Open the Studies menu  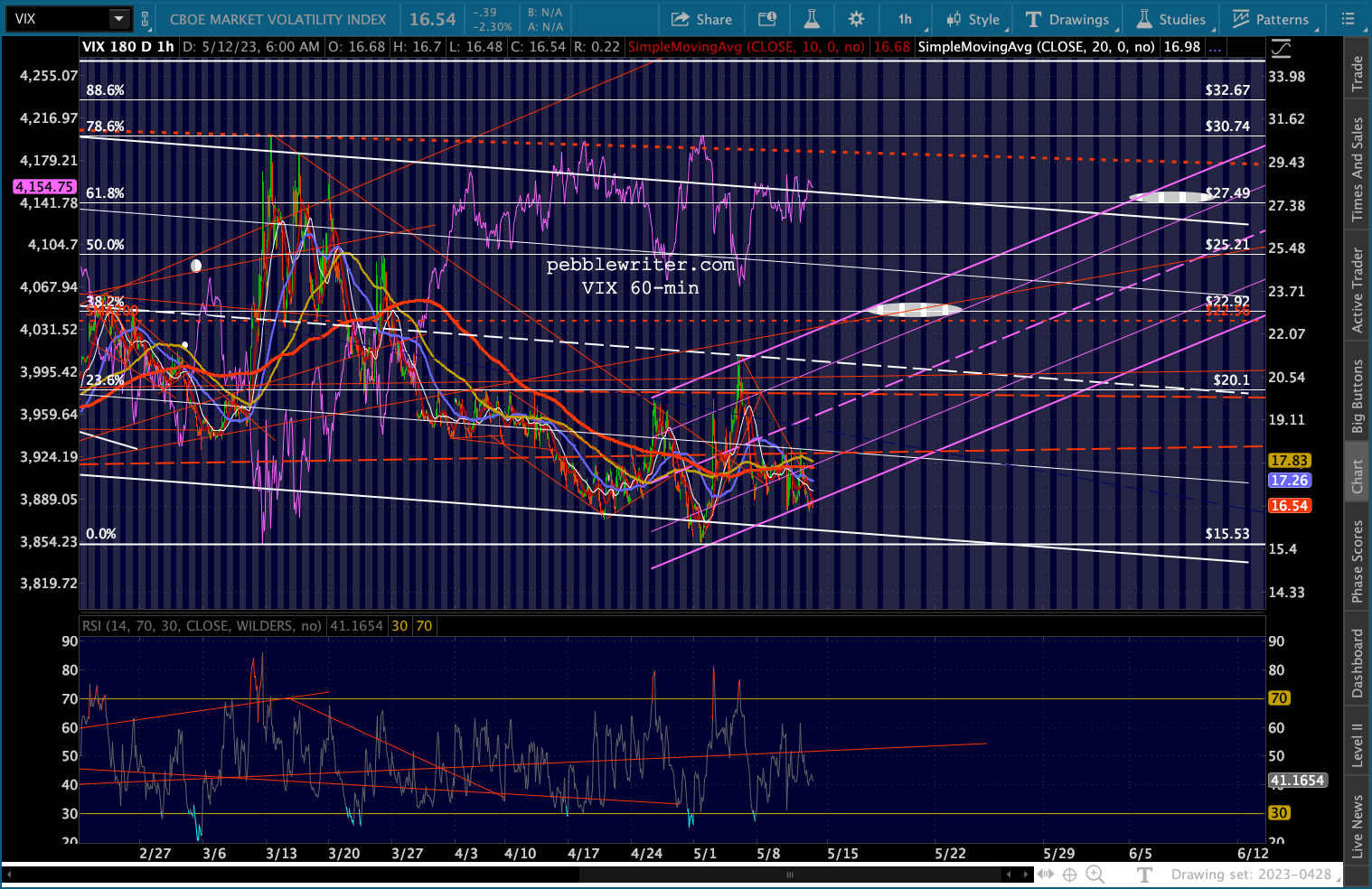click(x=1171, y=19)
